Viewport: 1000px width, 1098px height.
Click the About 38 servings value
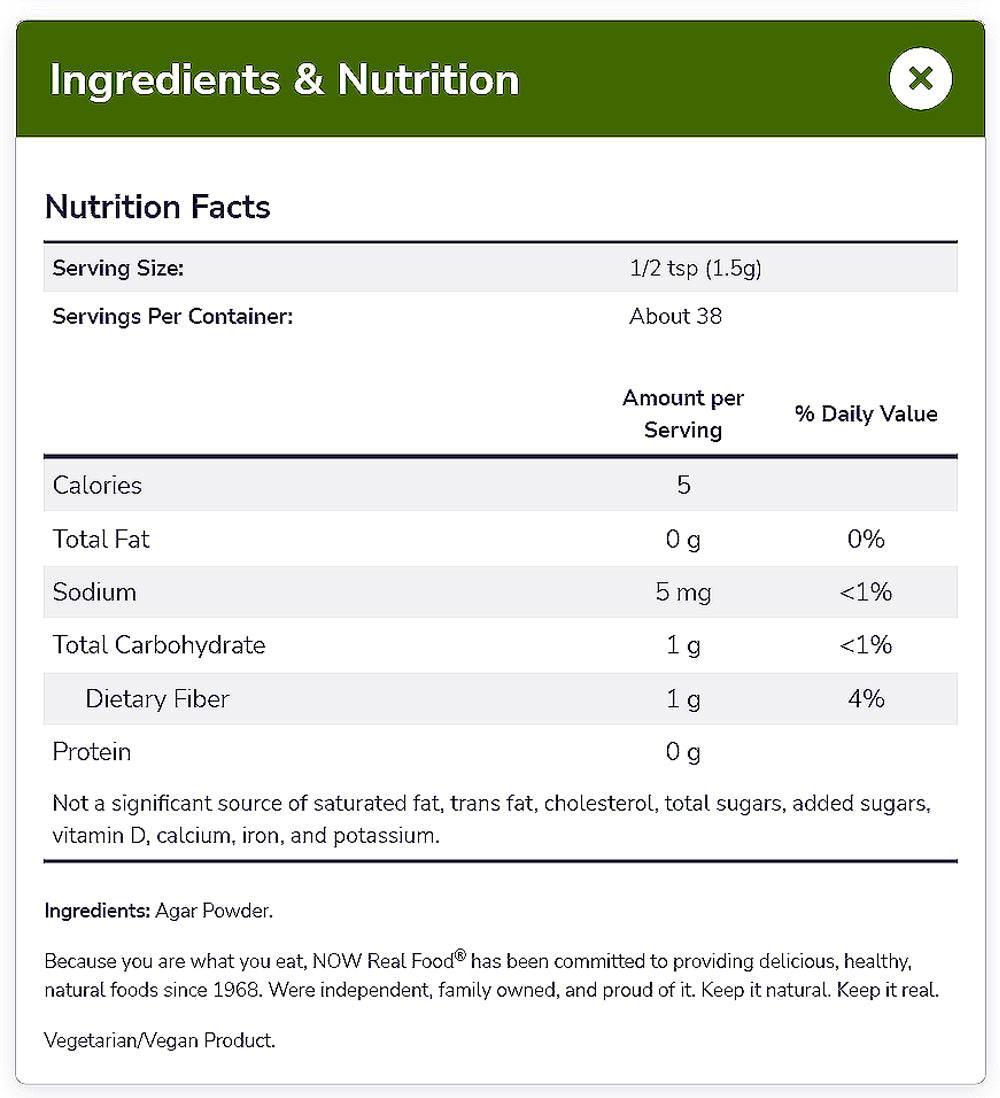pyautogui.click(x=675, y=316)
